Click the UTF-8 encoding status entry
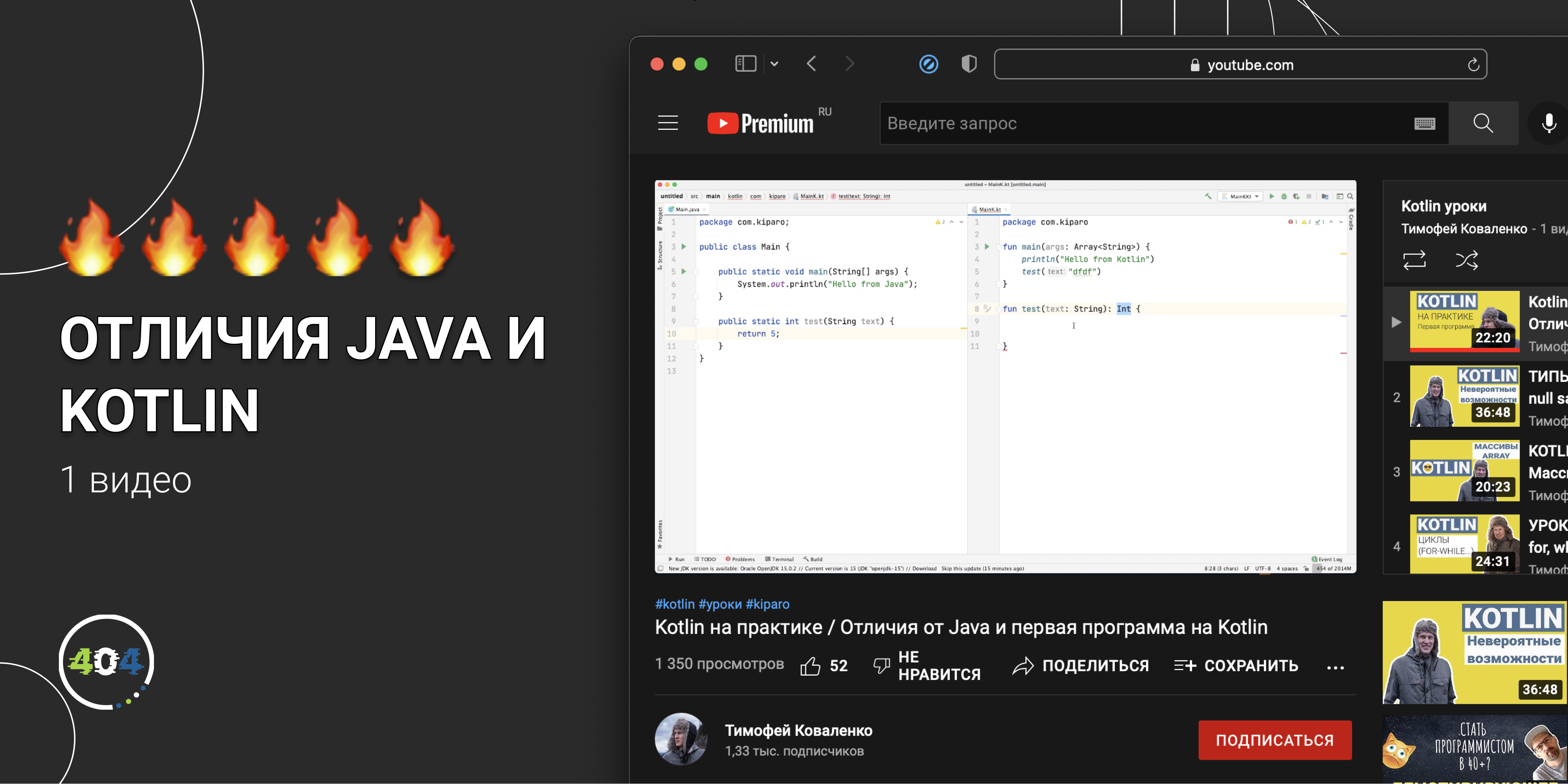The image size is (1568, 784). point(1262,569)
